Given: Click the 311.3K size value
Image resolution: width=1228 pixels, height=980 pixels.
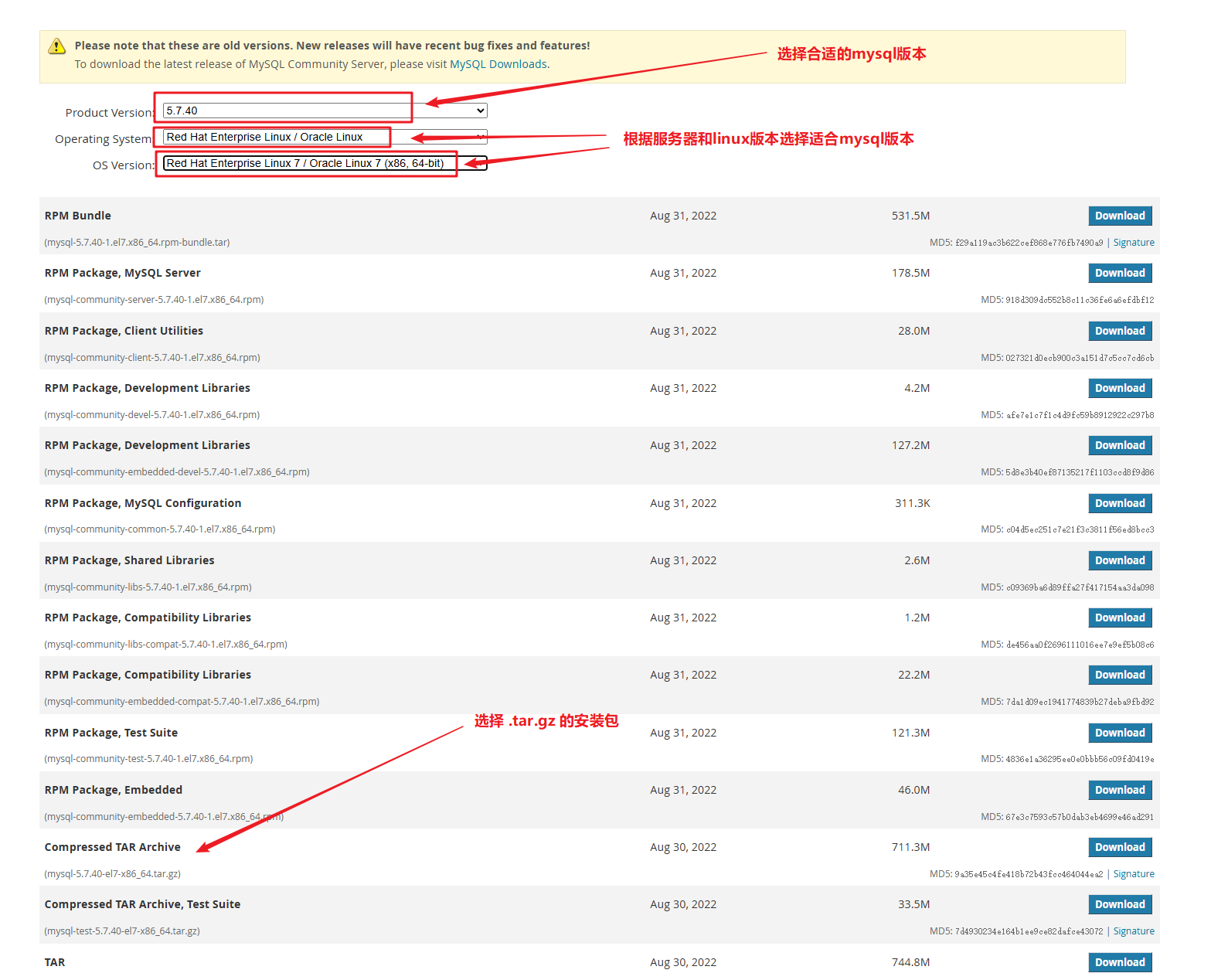Looking at the screenshot, I should (913, 503).
